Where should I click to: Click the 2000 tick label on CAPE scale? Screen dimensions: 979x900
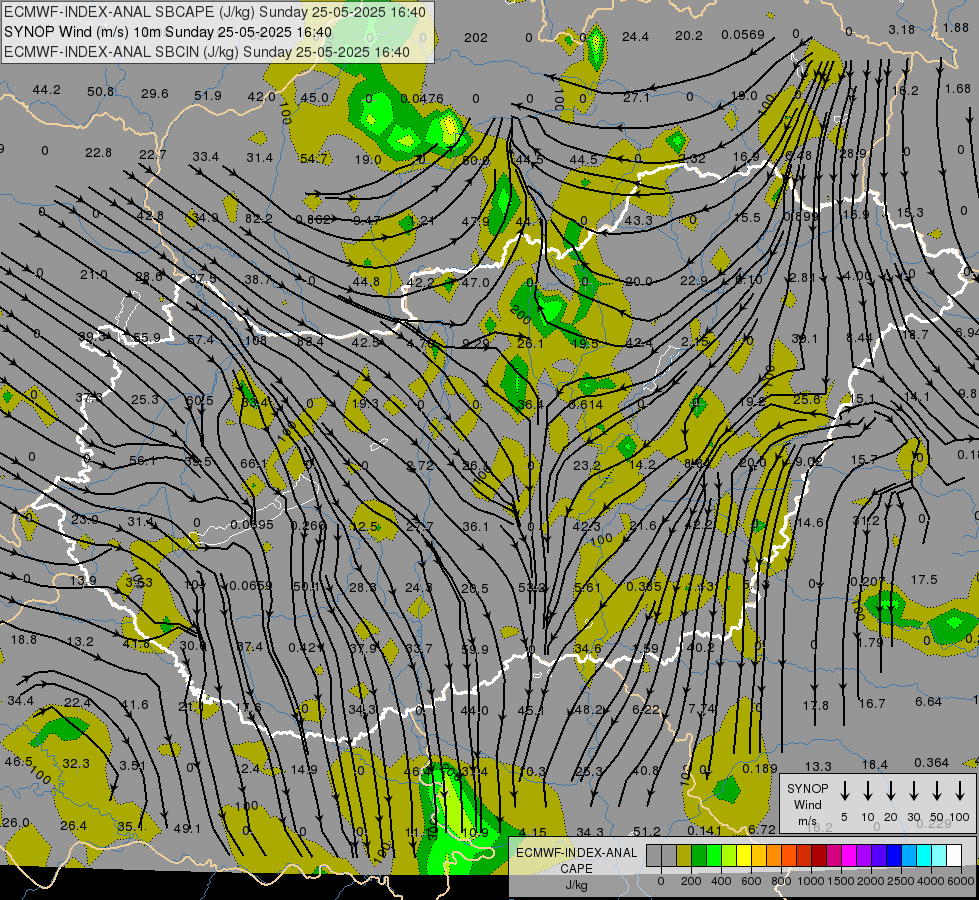coord(871,881)
